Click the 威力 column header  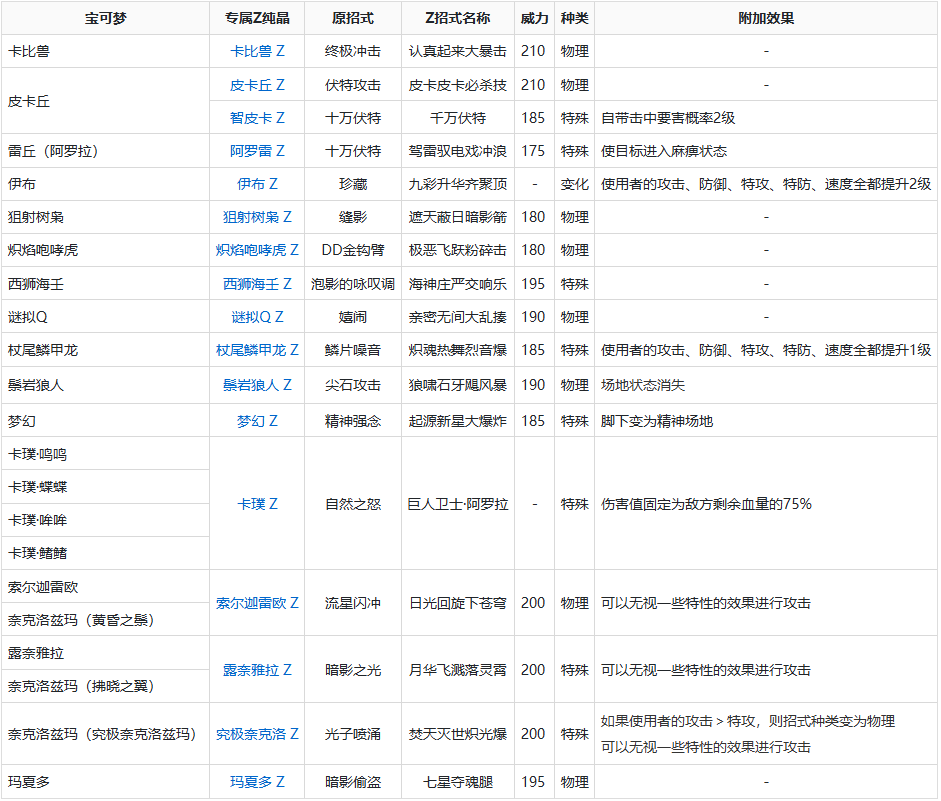coord(534,18)
